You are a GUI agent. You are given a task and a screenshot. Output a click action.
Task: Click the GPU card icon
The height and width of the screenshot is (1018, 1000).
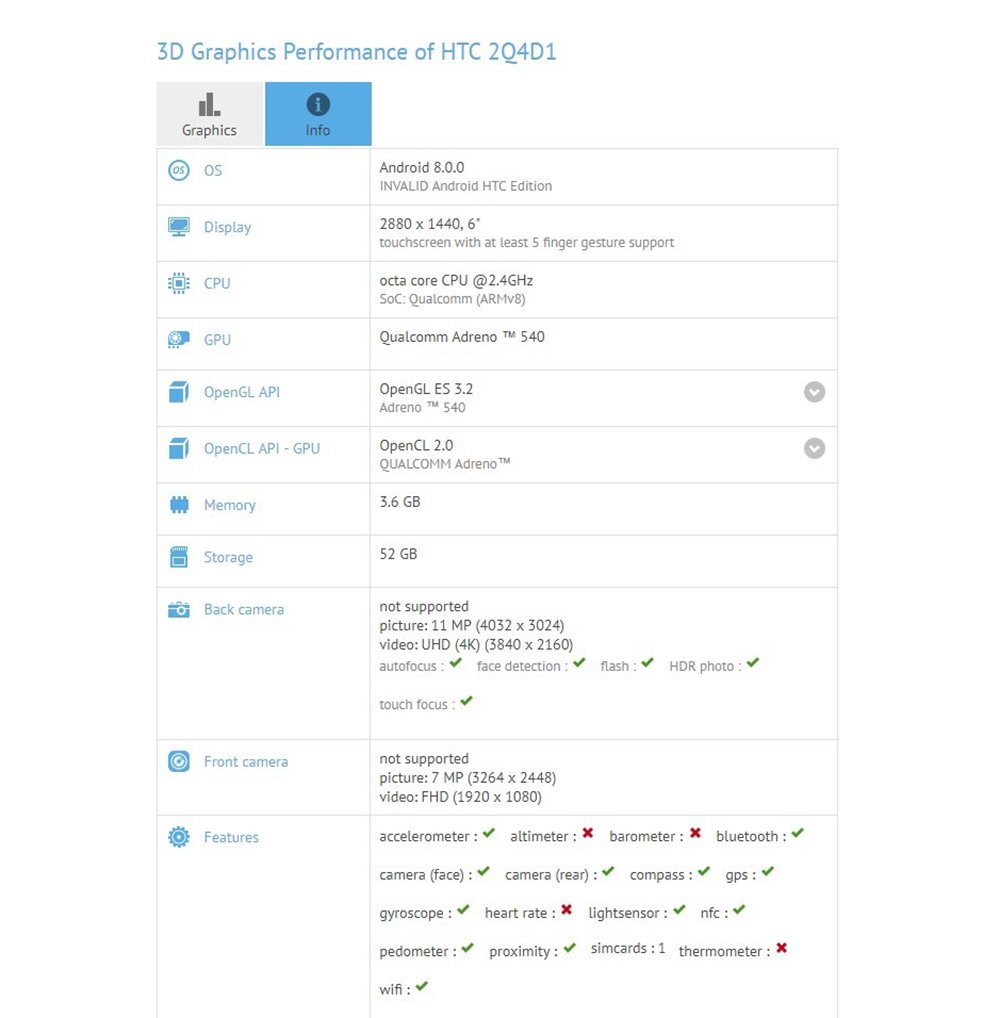(179, 340)
